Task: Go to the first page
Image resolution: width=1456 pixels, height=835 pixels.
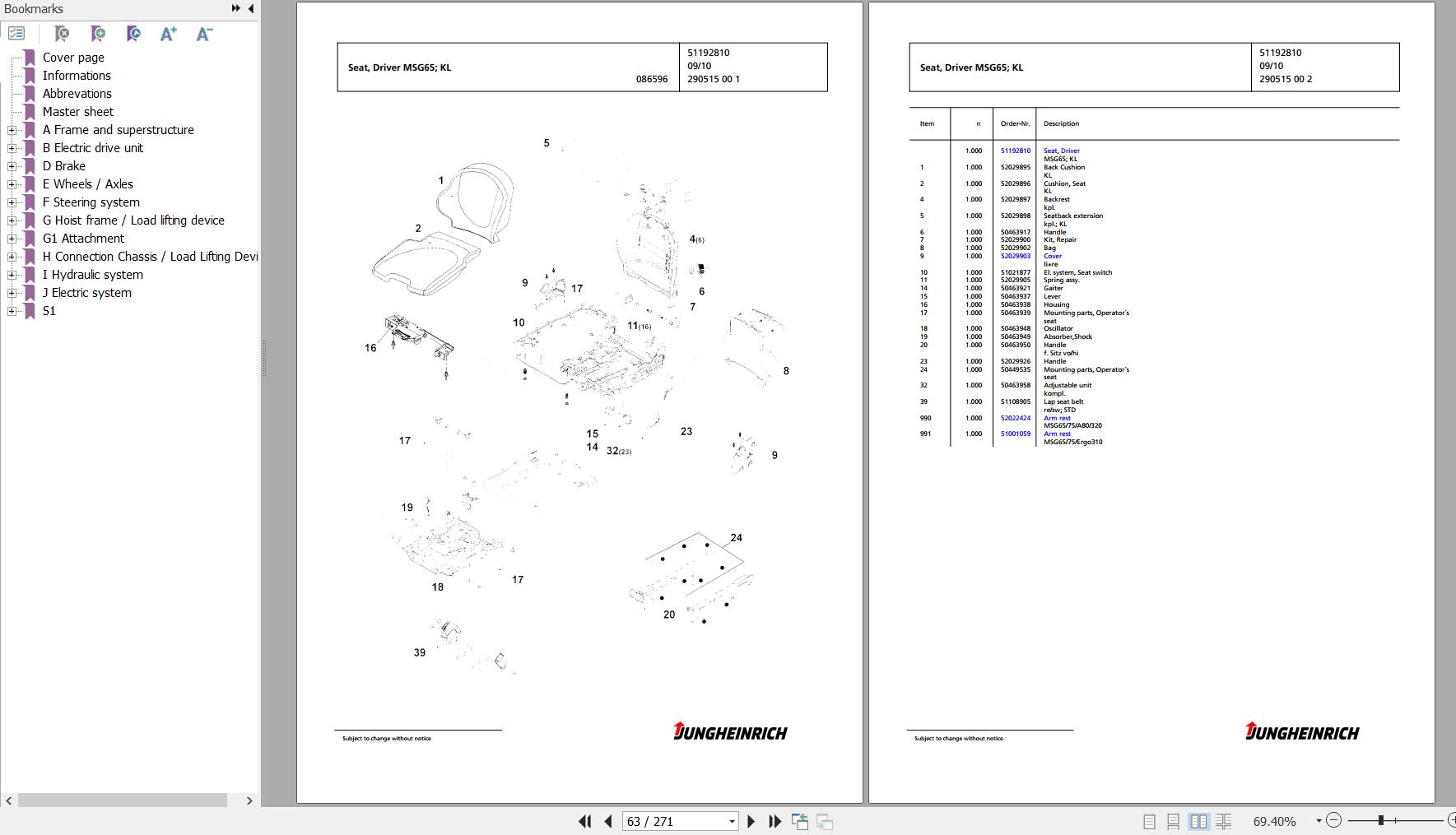Action: click(585, 821)
